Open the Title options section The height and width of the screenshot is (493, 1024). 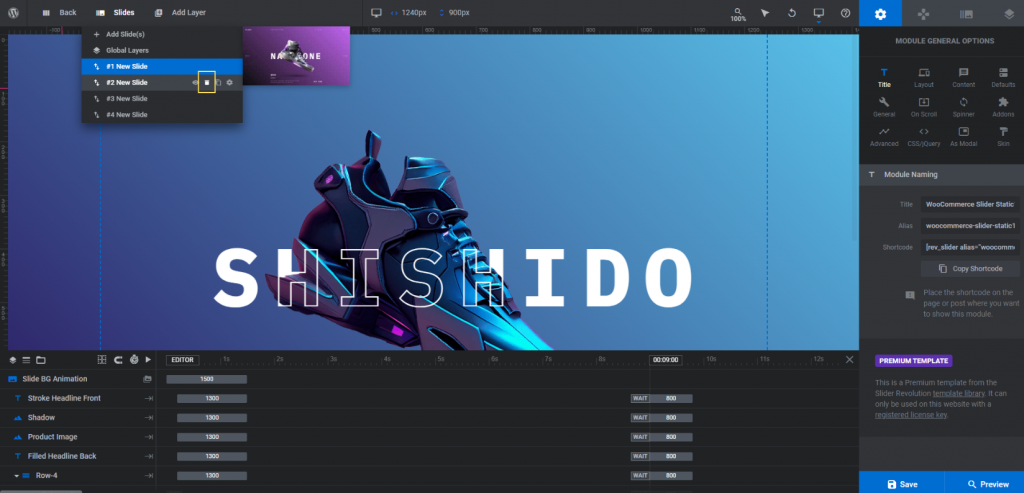tap(884, 78)
